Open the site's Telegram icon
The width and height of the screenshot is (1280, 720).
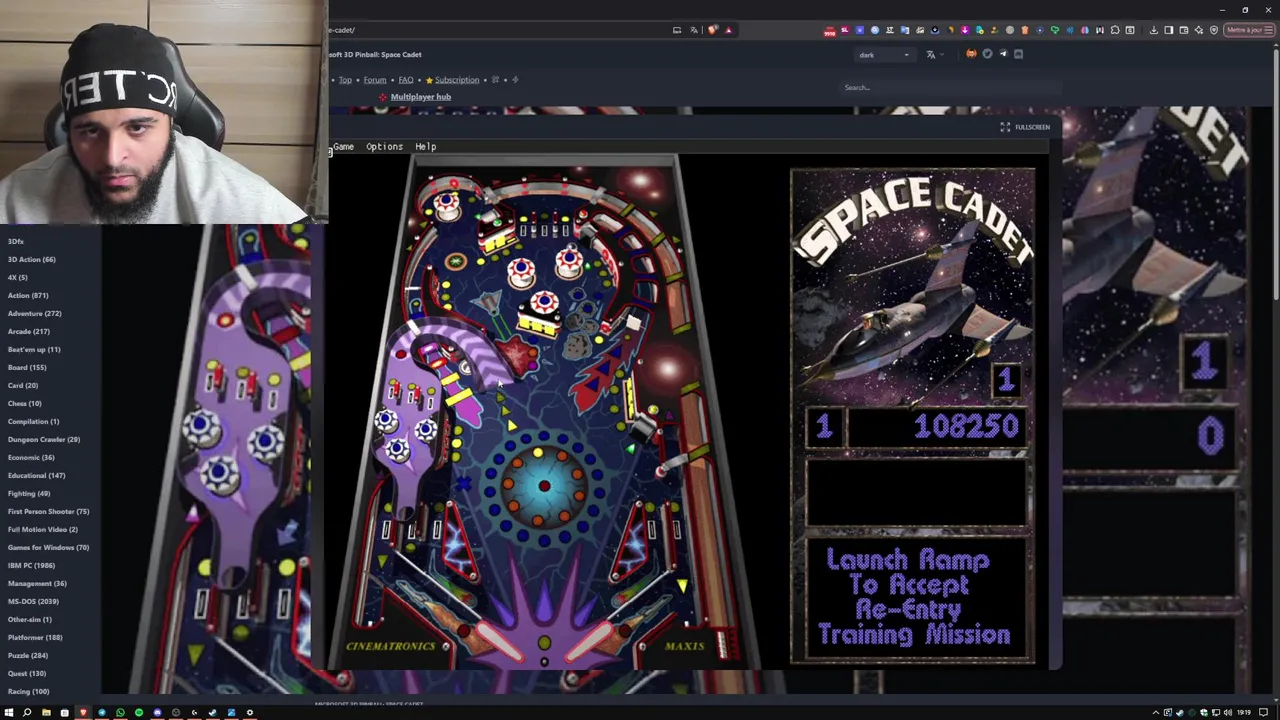coord(1003,54)
